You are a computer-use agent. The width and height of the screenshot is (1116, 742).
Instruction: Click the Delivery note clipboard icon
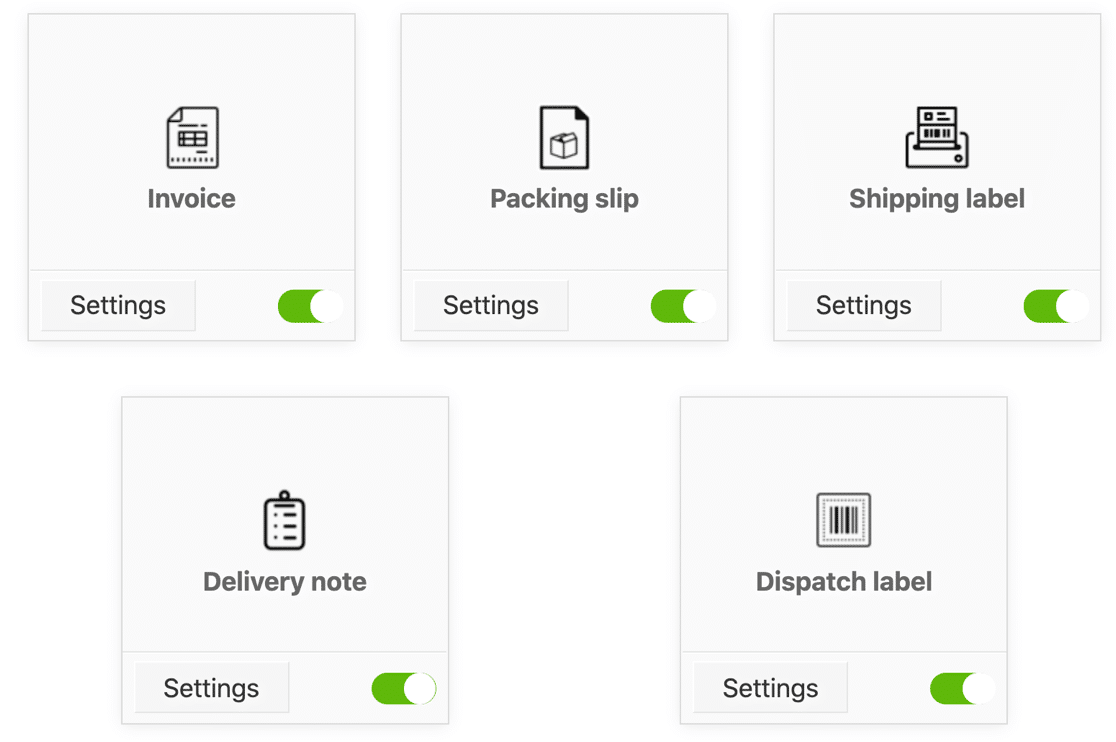pos(285,520)
